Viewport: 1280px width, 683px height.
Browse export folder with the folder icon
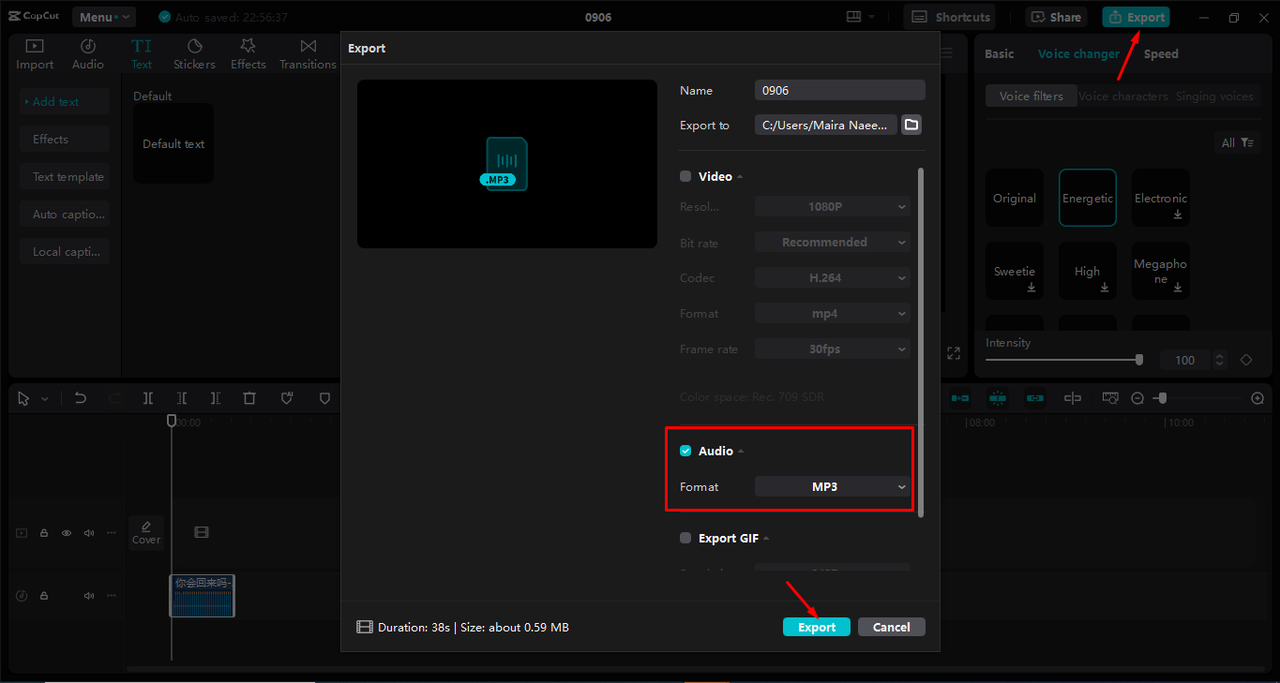pyautogui.click(x=911, y=125)
